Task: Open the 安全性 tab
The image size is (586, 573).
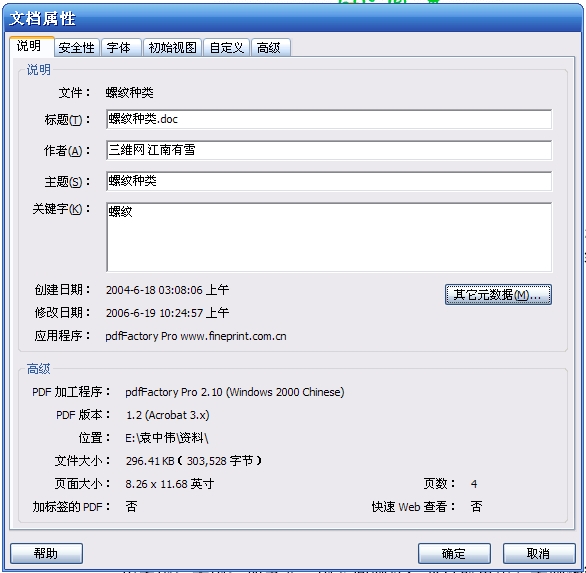Action: 77,48
